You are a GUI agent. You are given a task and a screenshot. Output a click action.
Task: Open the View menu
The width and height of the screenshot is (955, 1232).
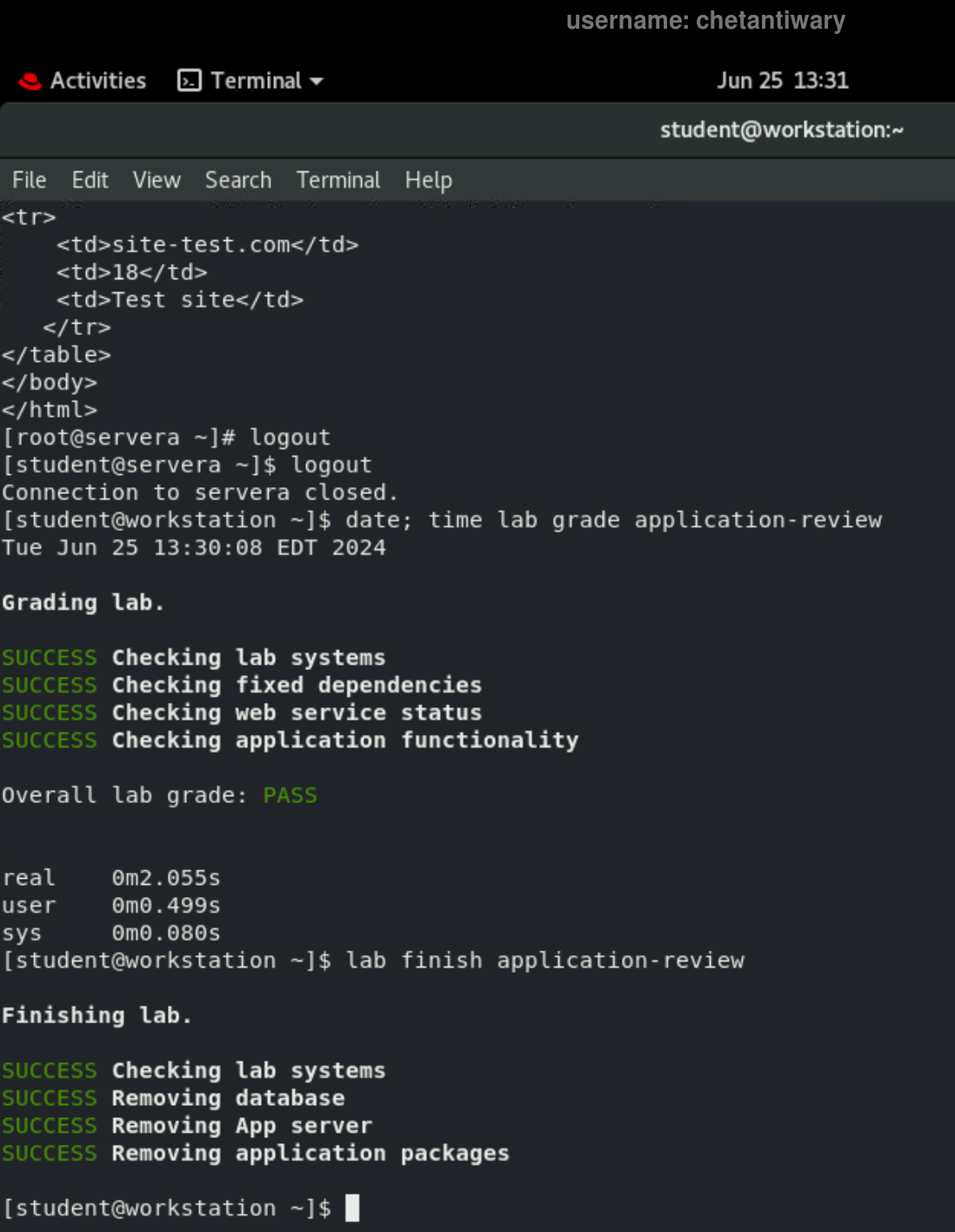coord(157,180)
